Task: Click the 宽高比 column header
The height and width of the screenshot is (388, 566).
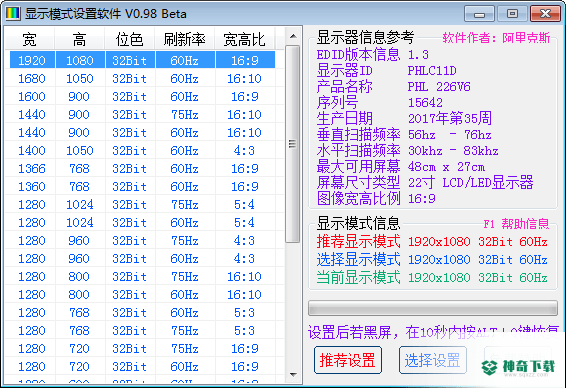Action: coord(245,39)
